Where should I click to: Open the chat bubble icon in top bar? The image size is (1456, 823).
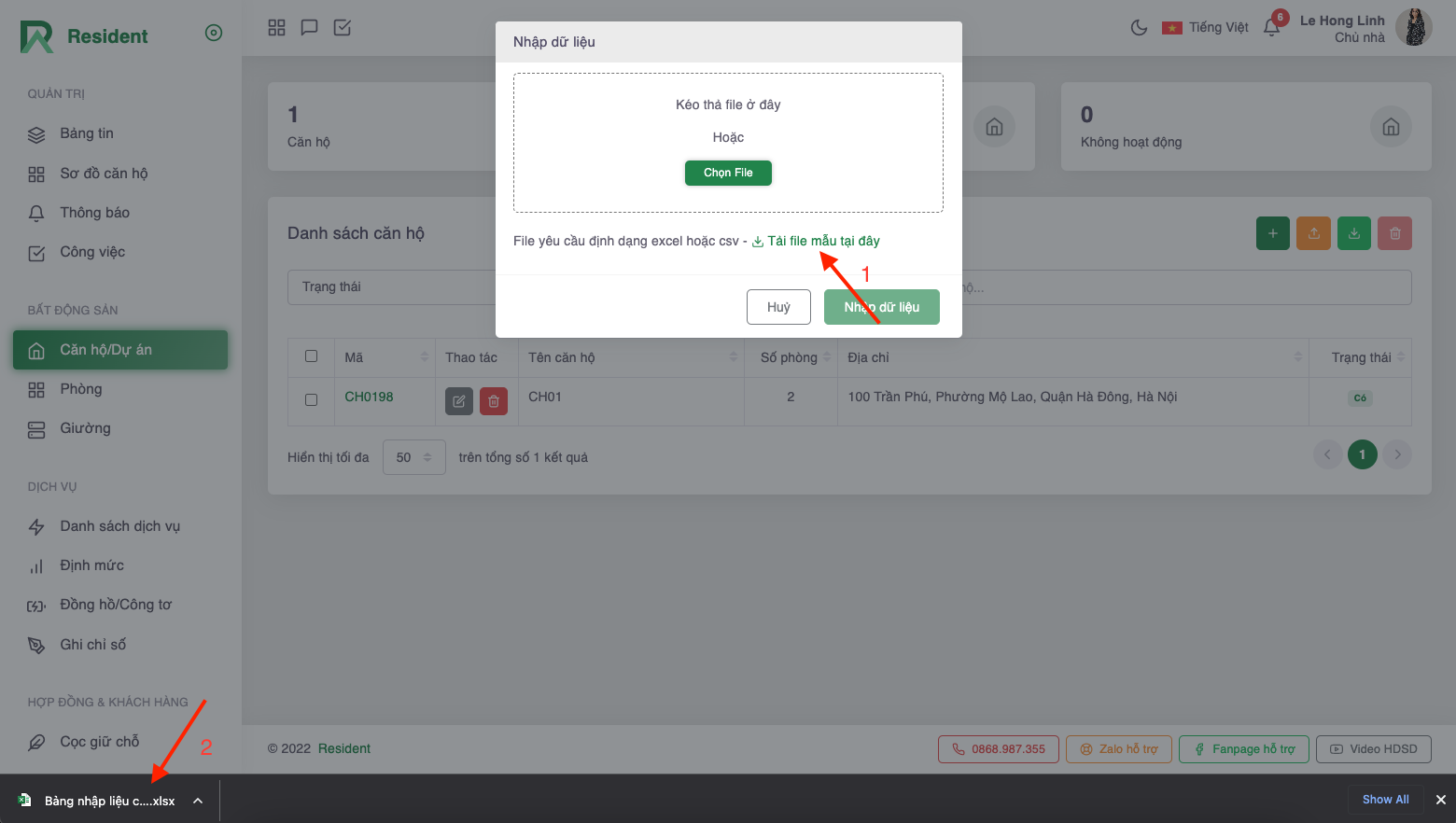pyautogui.click(x=309, y=28)
